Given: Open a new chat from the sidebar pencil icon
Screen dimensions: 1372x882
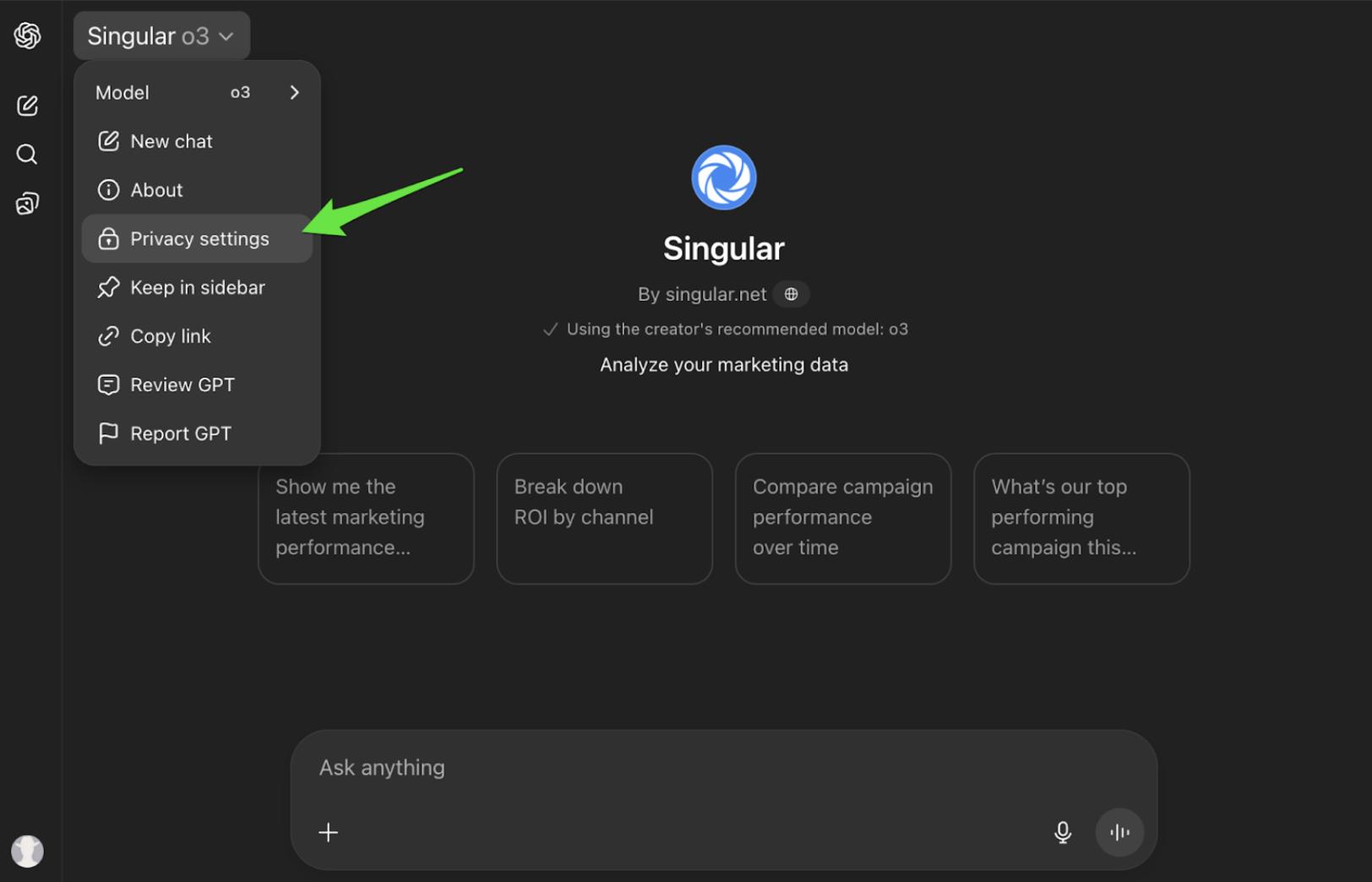Looking at the screenshot, I should tap(27, 106).
